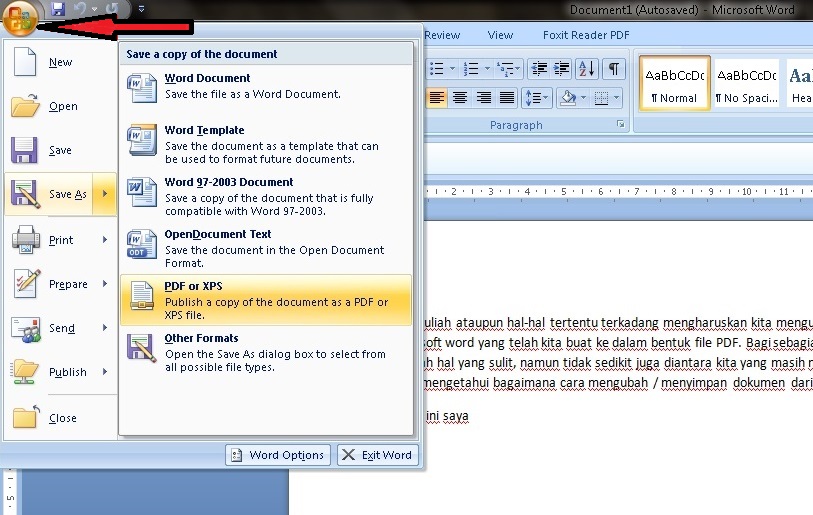Click the horizontal ruler
The width and height of the screenshot is (813, 515).
[619, 191]
